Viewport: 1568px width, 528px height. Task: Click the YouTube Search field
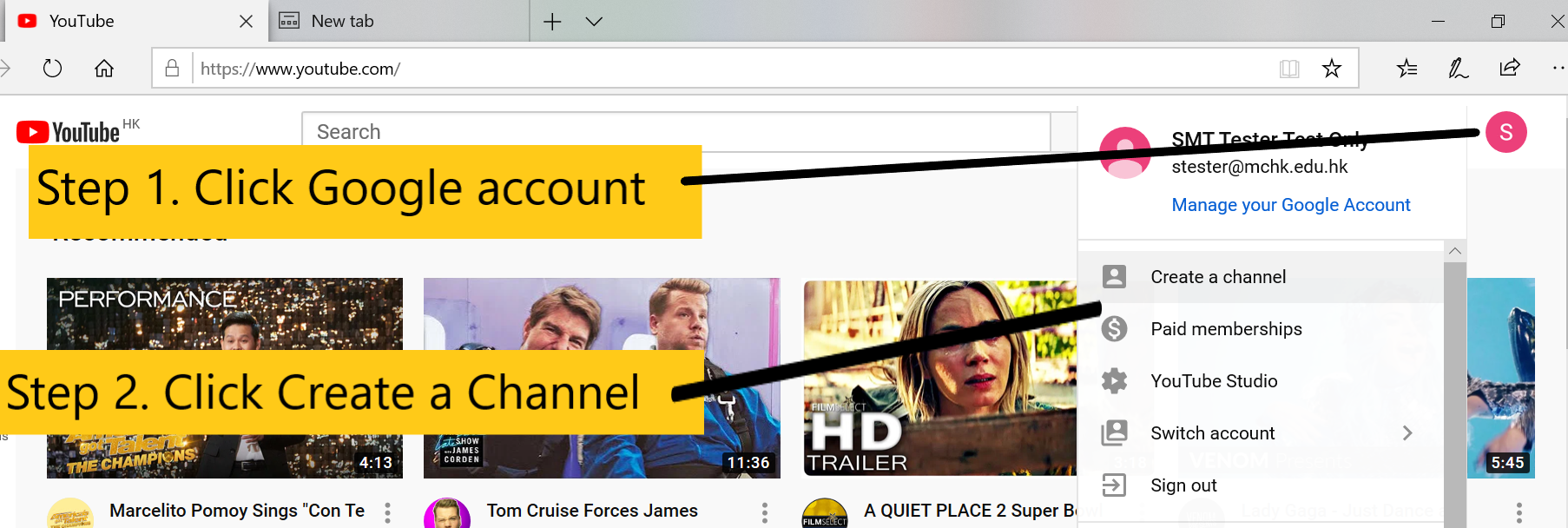point(675,132)
